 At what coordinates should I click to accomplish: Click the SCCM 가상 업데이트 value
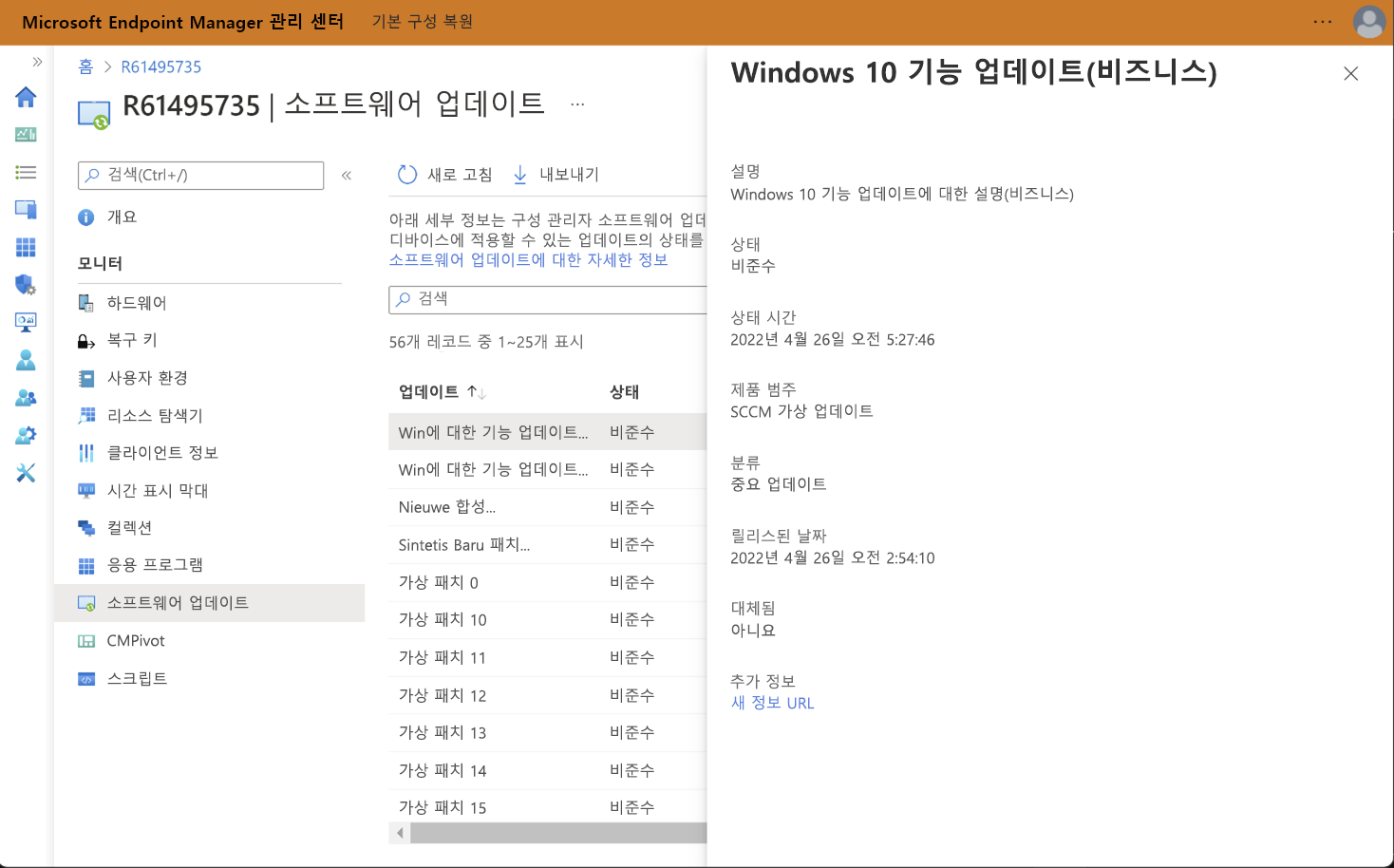801,411
